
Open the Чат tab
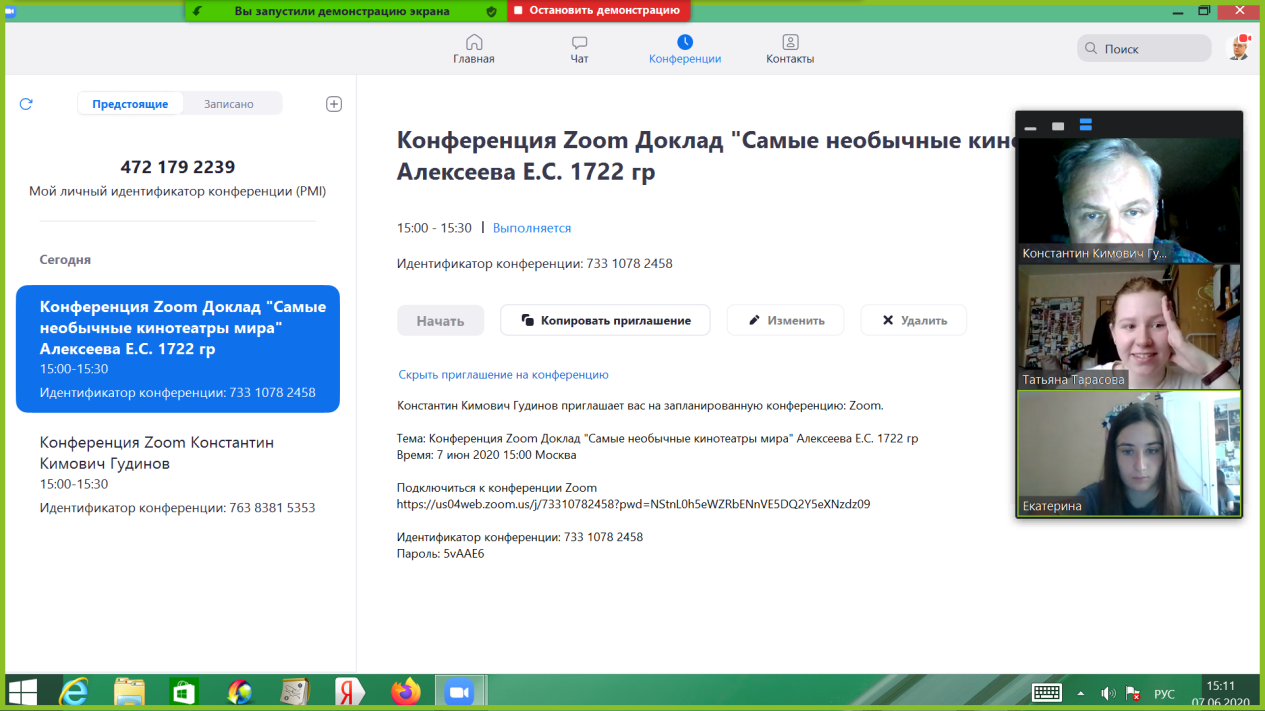point(579,49)
